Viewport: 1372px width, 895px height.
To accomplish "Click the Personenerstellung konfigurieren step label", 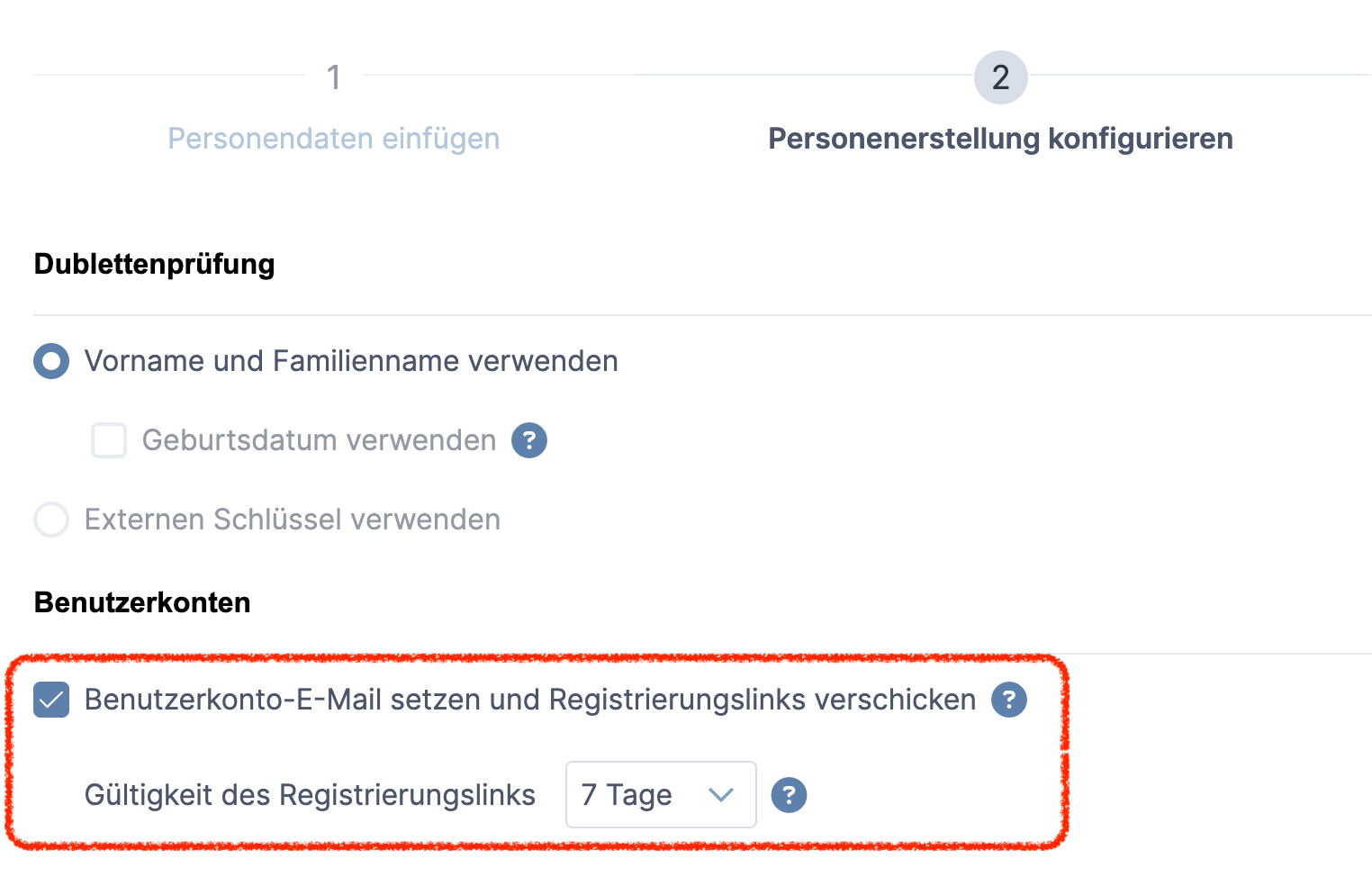I will [1000, 139].
